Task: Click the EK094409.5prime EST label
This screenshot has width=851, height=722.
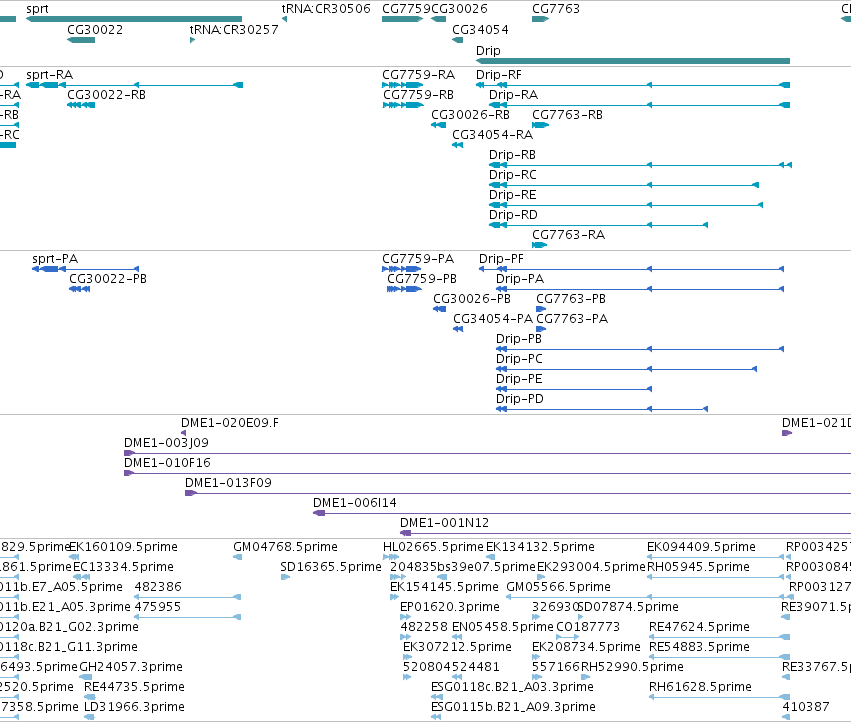Action: 701,547
